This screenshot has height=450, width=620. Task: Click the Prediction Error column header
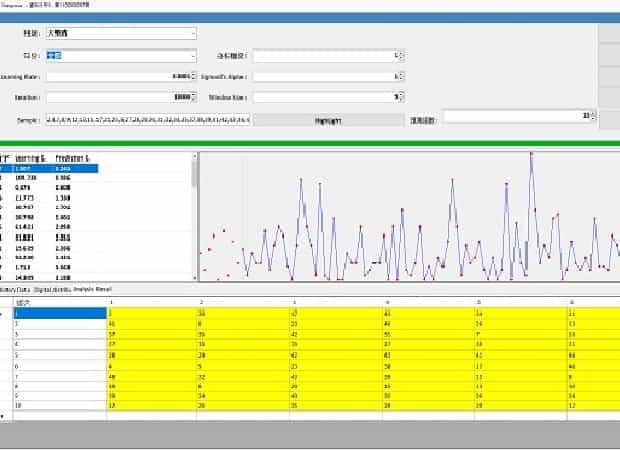tap(73, 158)
